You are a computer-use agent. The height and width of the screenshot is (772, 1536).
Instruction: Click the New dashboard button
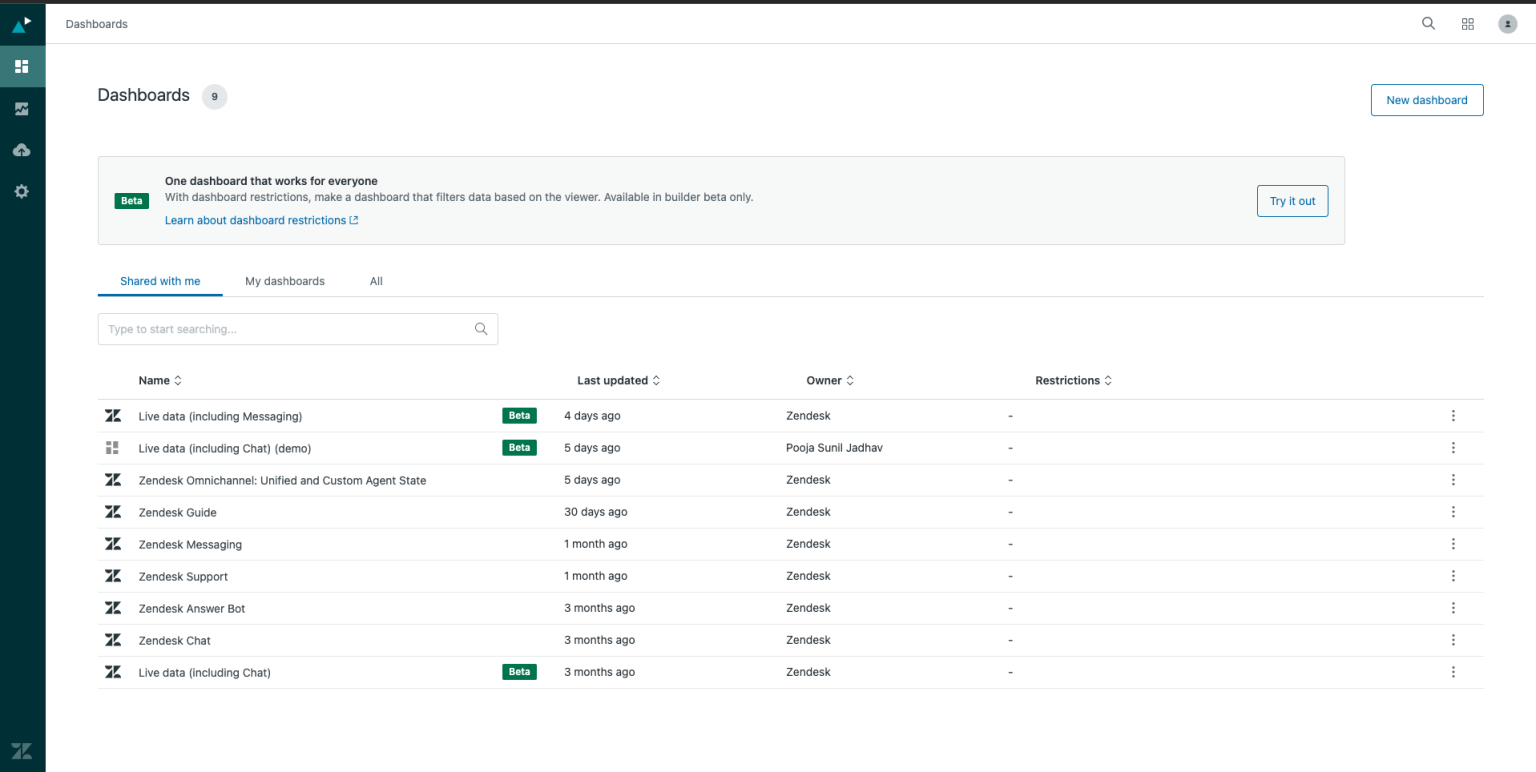[1427, 100]
